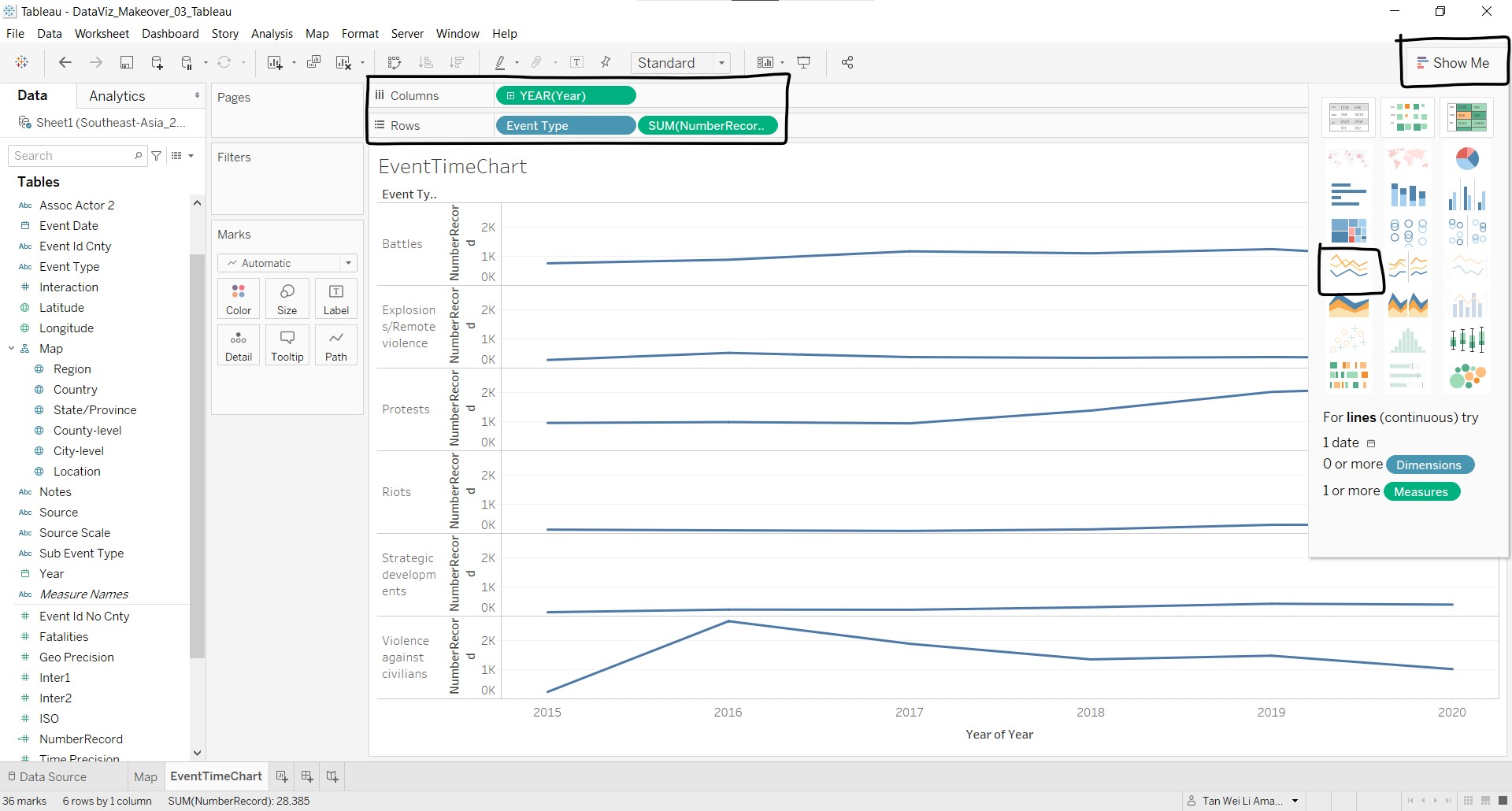Open Presentation Mode from toolbar
The image size is (1512, 811).
tap(804, 63)
